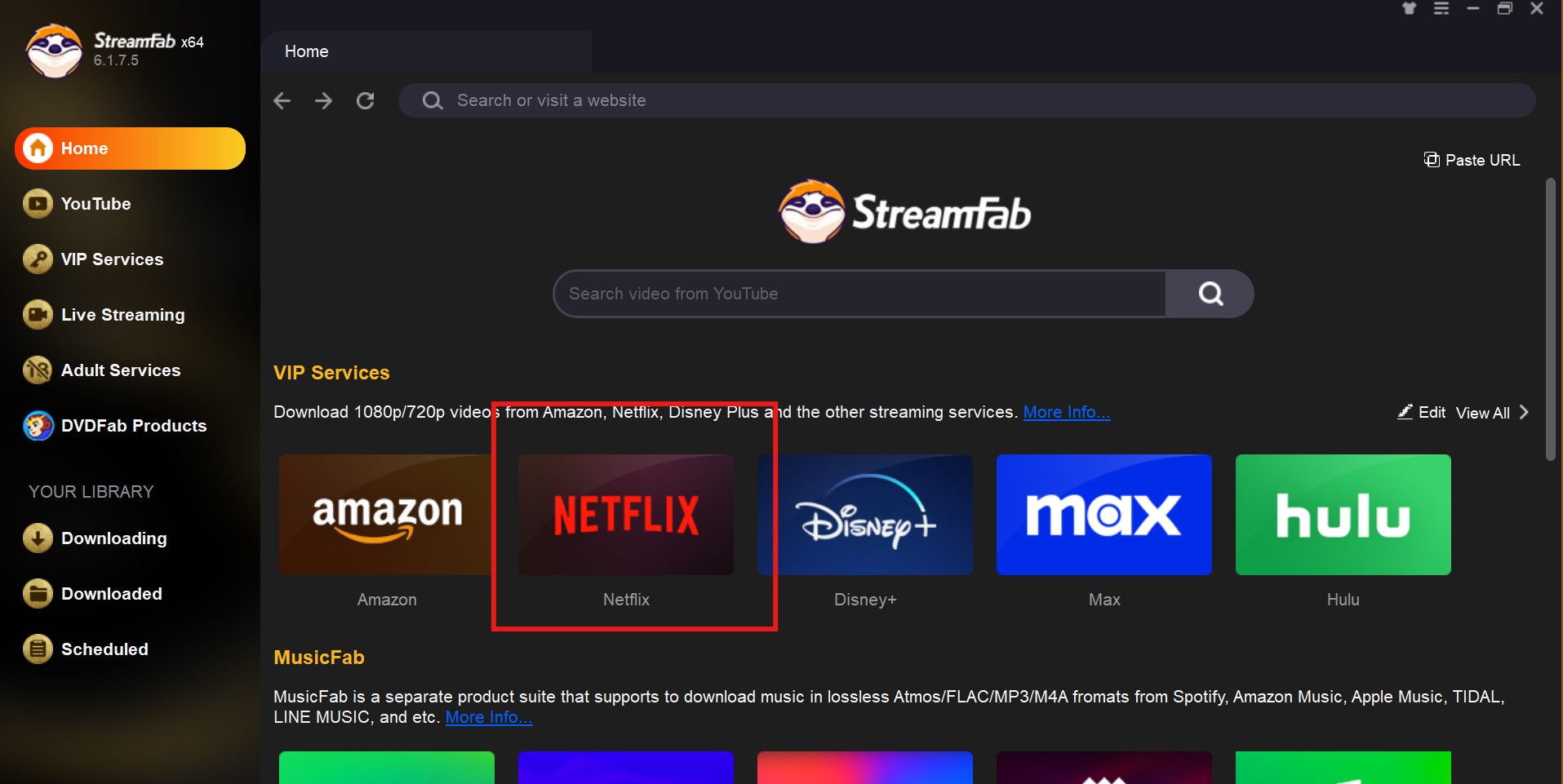Click the magnifier icon in address bar

(x=433, y=100)
